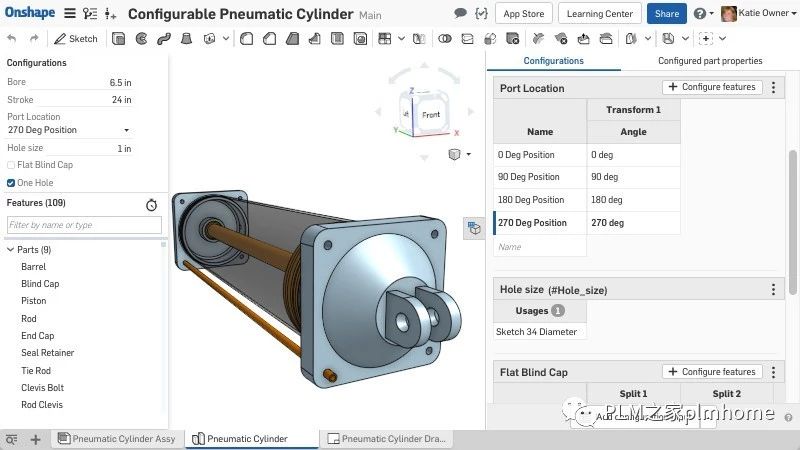
Task: Enable the Flat Blind Cap checkbox
Action: tap(11, 165)
